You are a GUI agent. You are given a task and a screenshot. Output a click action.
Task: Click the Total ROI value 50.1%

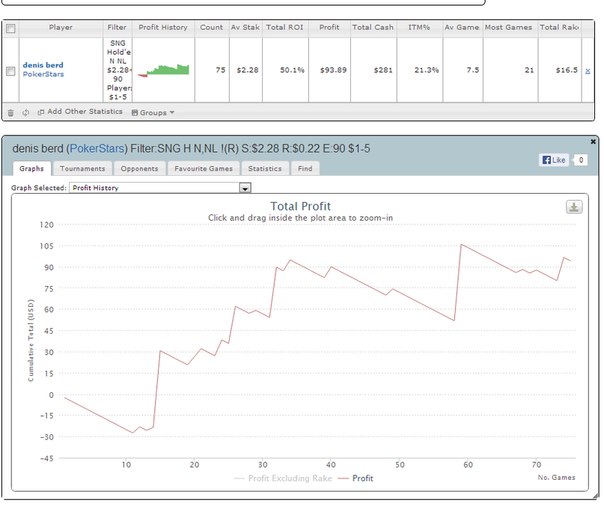[292, 70]
